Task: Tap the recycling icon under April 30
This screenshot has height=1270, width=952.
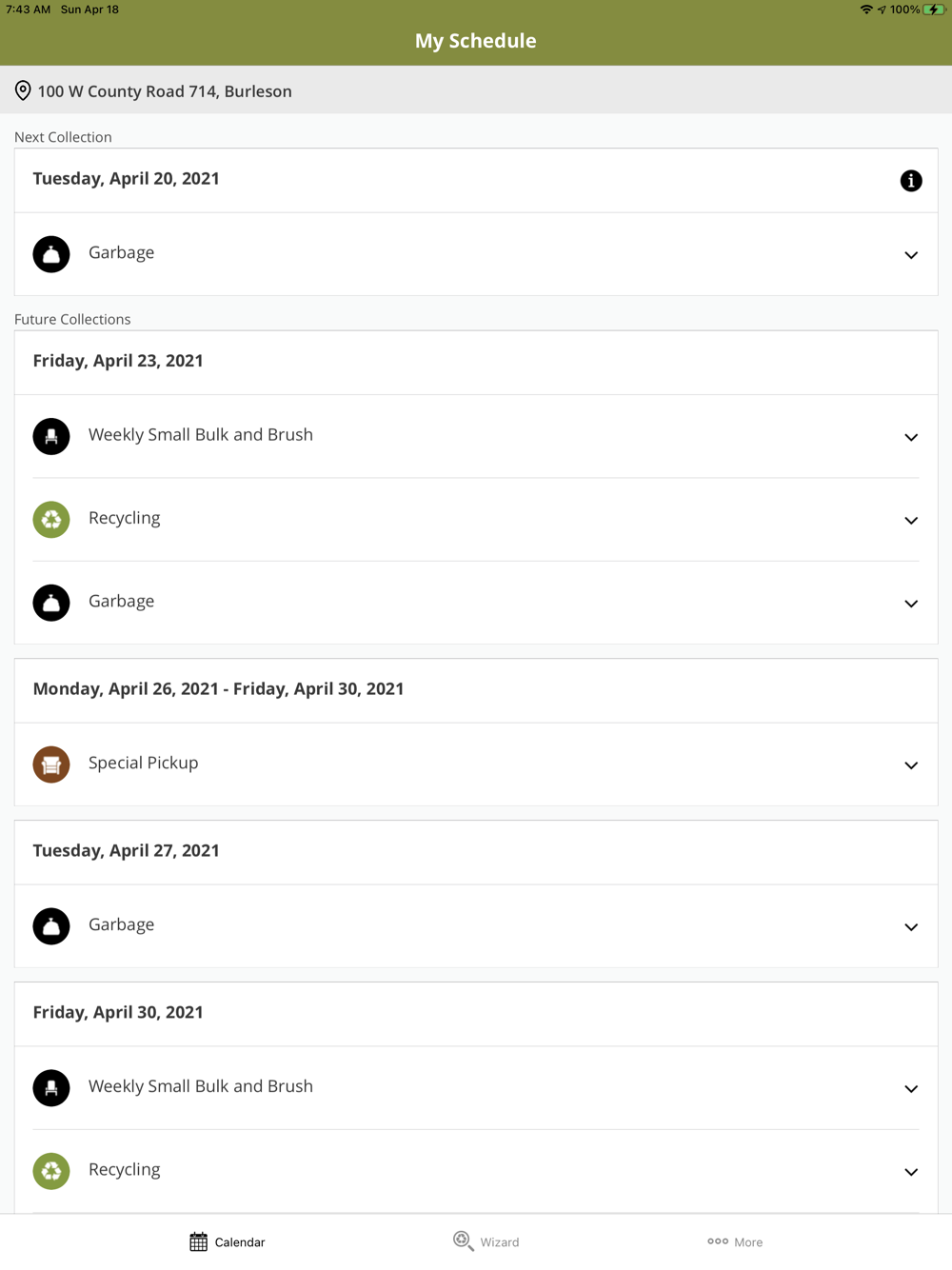Action: click(x=51, y=1171)
